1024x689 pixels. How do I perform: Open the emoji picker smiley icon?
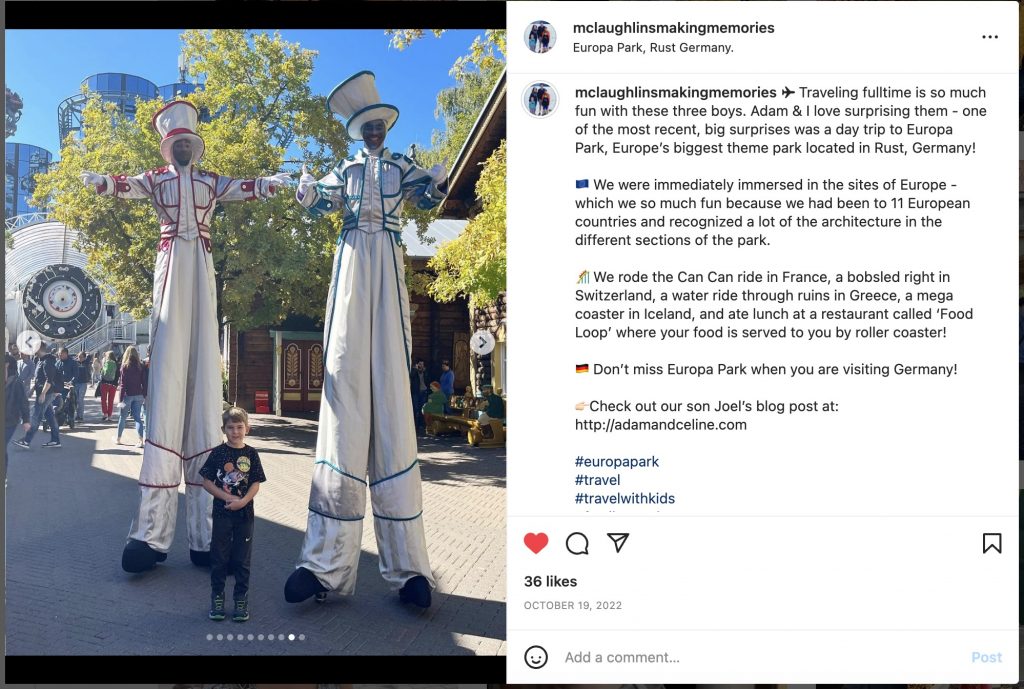pyautogui.click(x=536, y=657)
